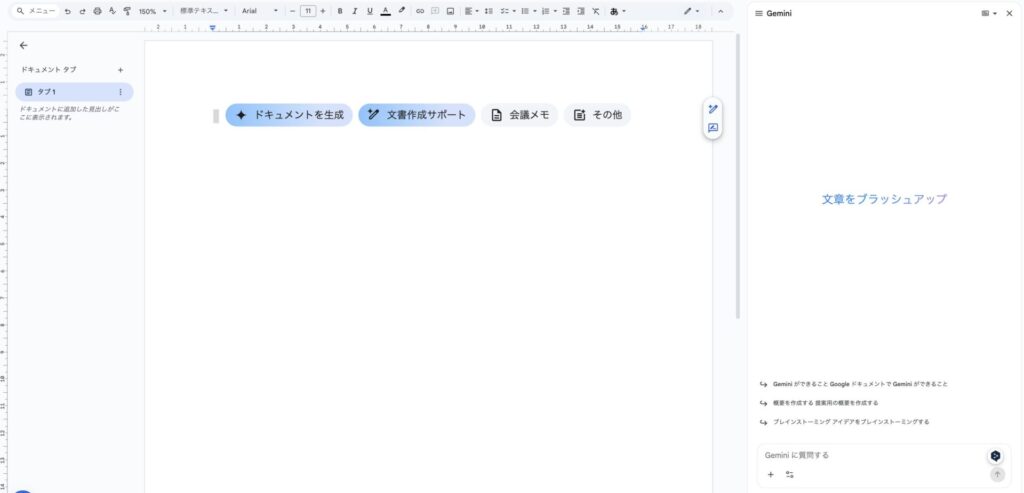Add a new document tab
This screenshot has height=493, width=1024.
click(120, 70)
